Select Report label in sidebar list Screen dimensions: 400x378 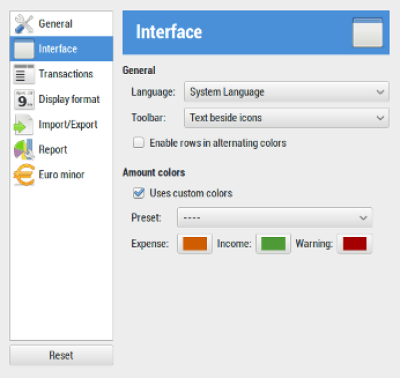(x=53, y=150)
